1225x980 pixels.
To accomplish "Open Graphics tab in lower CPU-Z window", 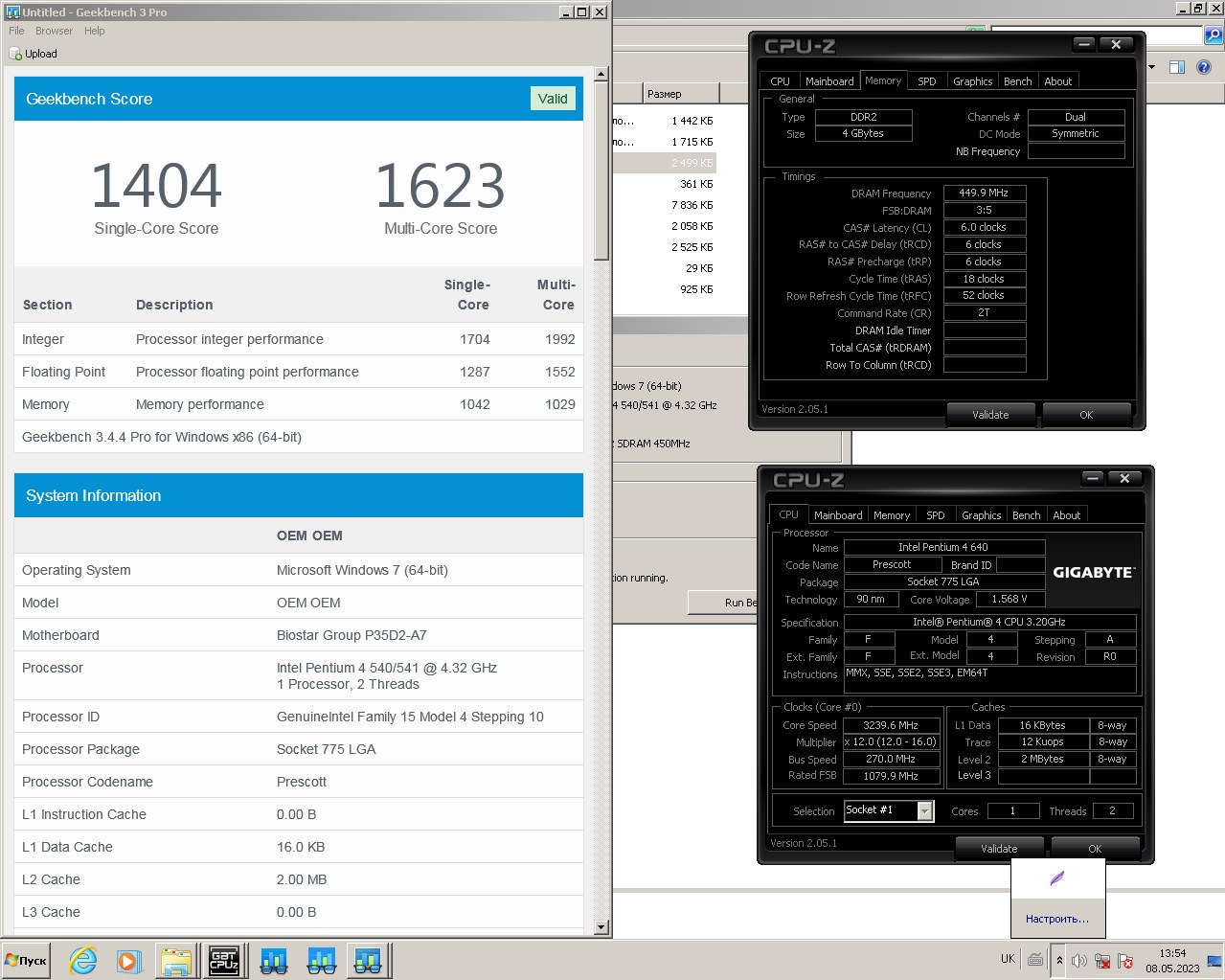I will (x=982, y=515).
